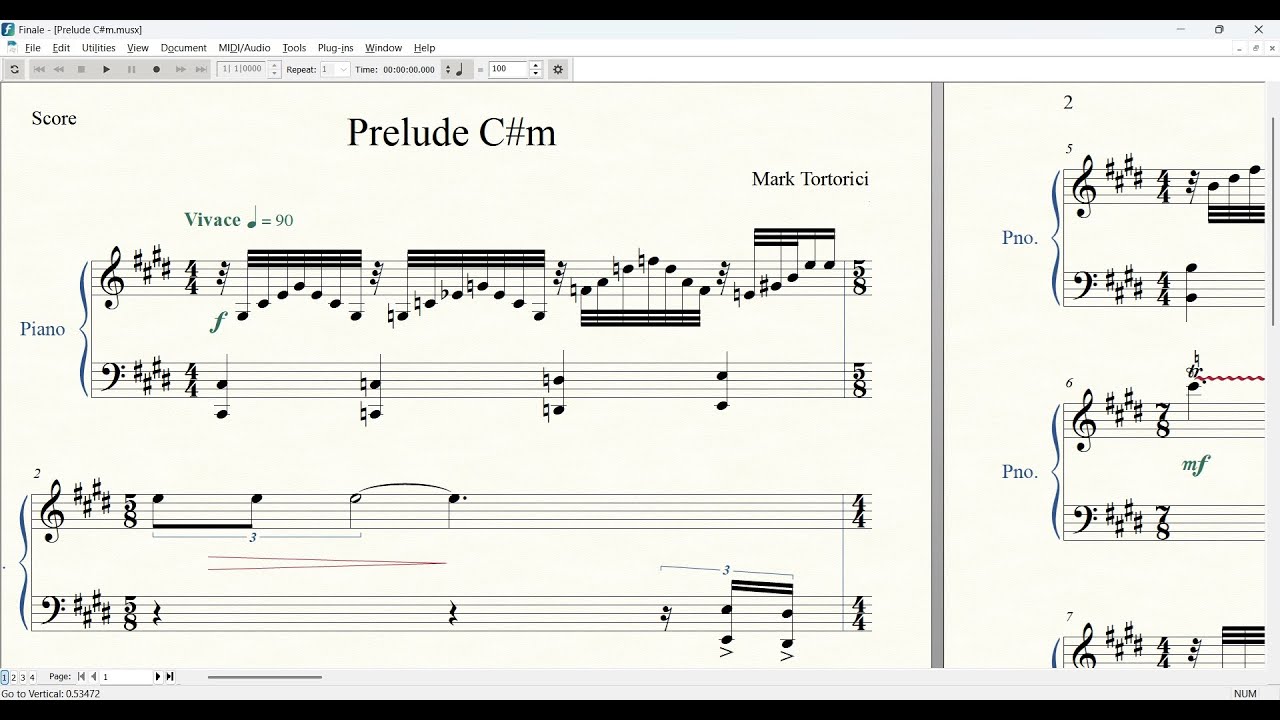Select the Prelude C#m title text

(x=451, y=133)
